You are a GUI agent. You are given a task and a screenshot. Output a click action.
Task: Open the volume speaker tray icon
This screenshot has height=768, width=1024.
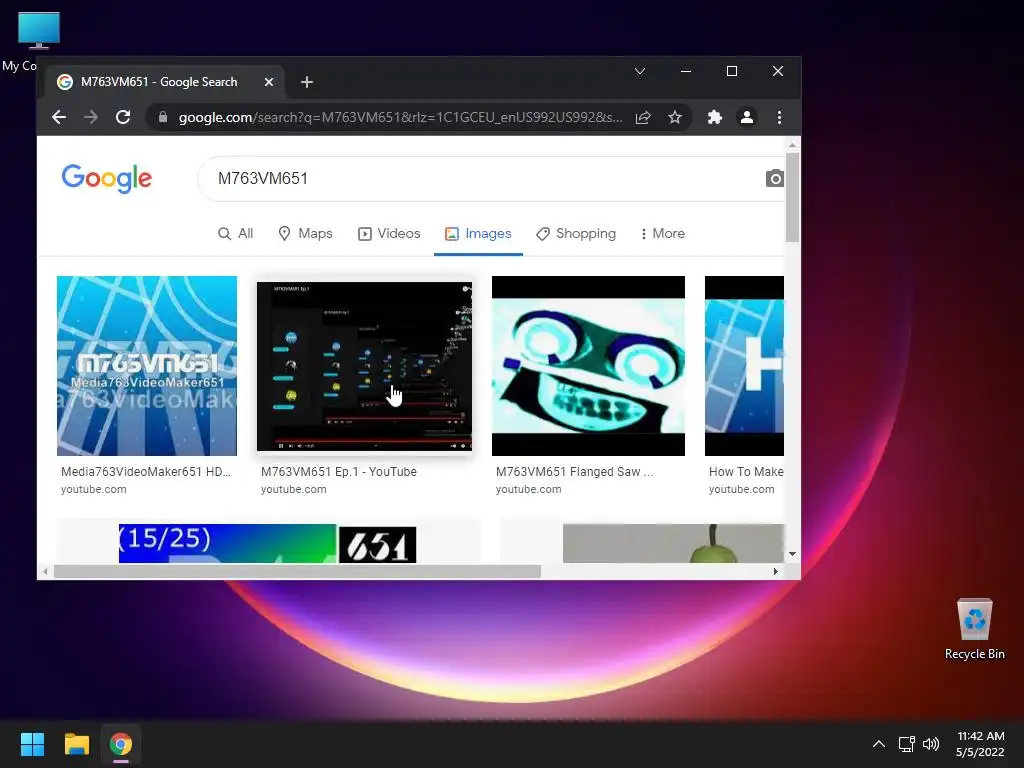pos(931,744)
